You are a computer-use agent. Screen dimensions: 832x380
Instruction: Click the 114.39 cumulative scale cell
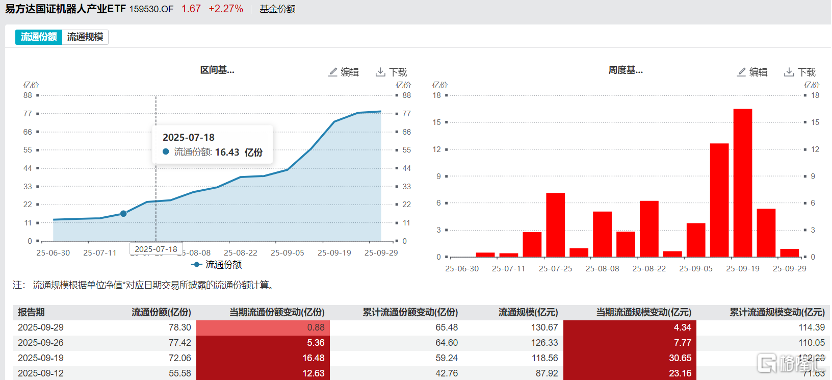[813, 327]
